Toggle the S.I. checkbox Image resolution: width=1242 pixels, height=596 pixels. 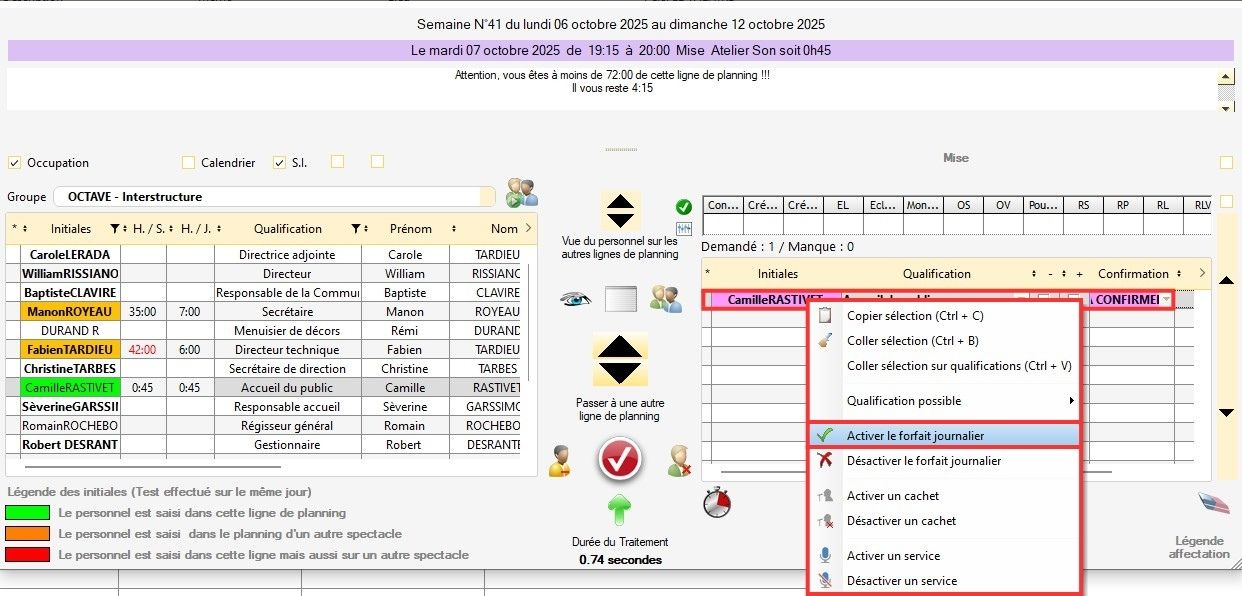(280, 163)
